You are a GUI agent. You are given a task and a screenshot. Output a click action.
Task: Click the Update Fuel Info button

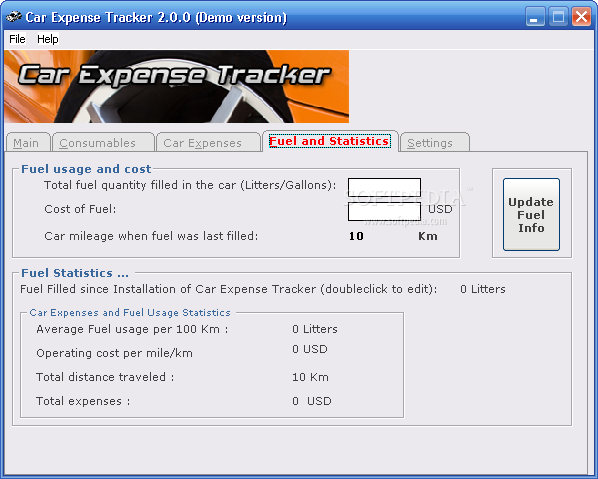(x=531, y=214)
